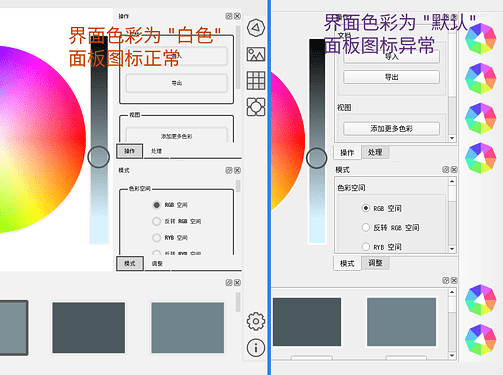Click scroll-down arrow of bottom swatch panel, default-theme window
The width and height of the screenshot is (503, 375).
(x=452, y=355)
